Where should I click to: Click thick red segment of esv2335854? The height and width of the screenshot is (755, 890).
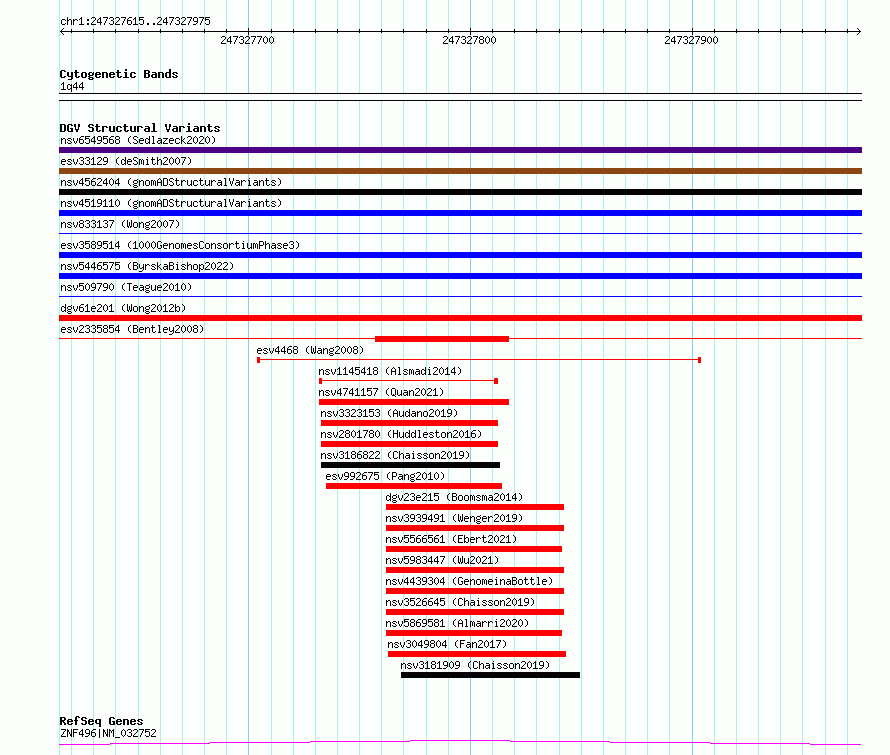tap(442, 339)
